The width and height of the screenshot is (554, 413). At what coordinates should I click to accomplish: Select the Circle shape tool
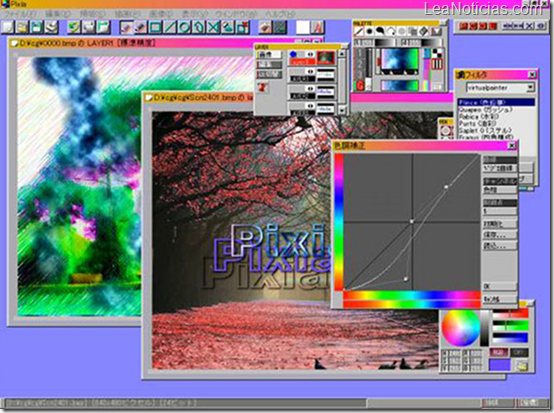(184, 27)
